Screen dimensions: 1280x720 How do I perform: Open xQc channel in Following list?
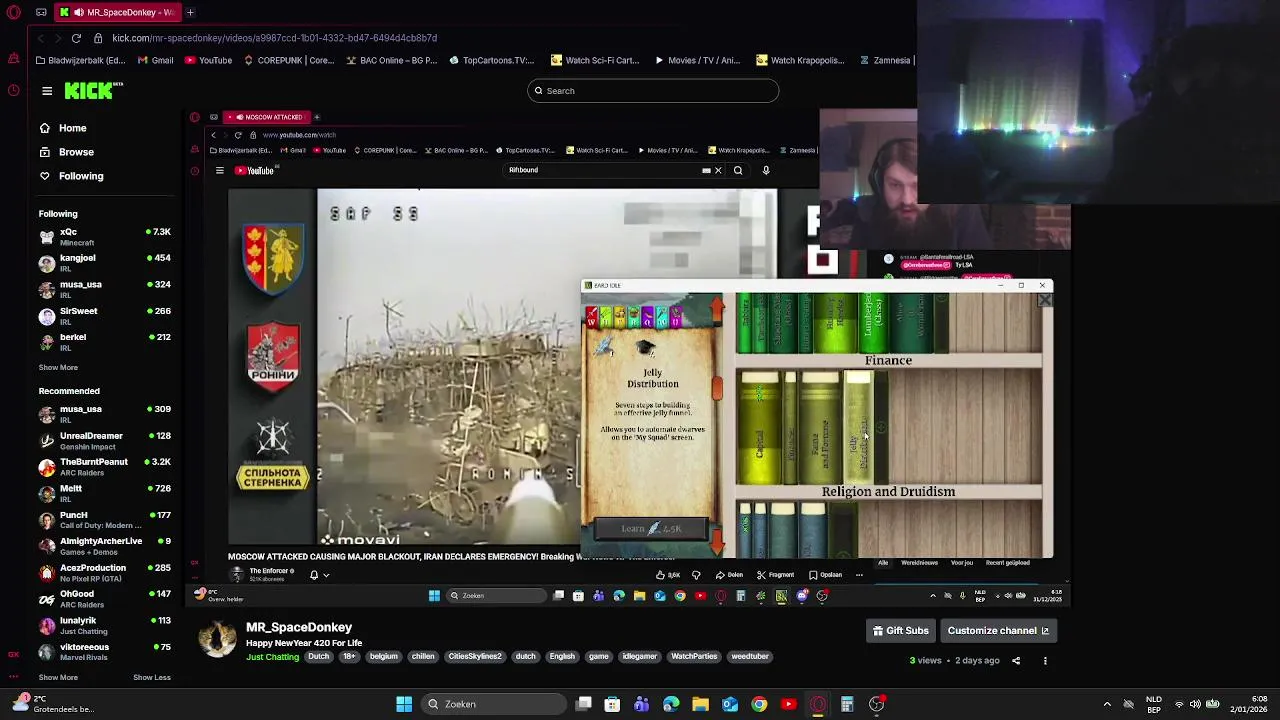(105, 236)
